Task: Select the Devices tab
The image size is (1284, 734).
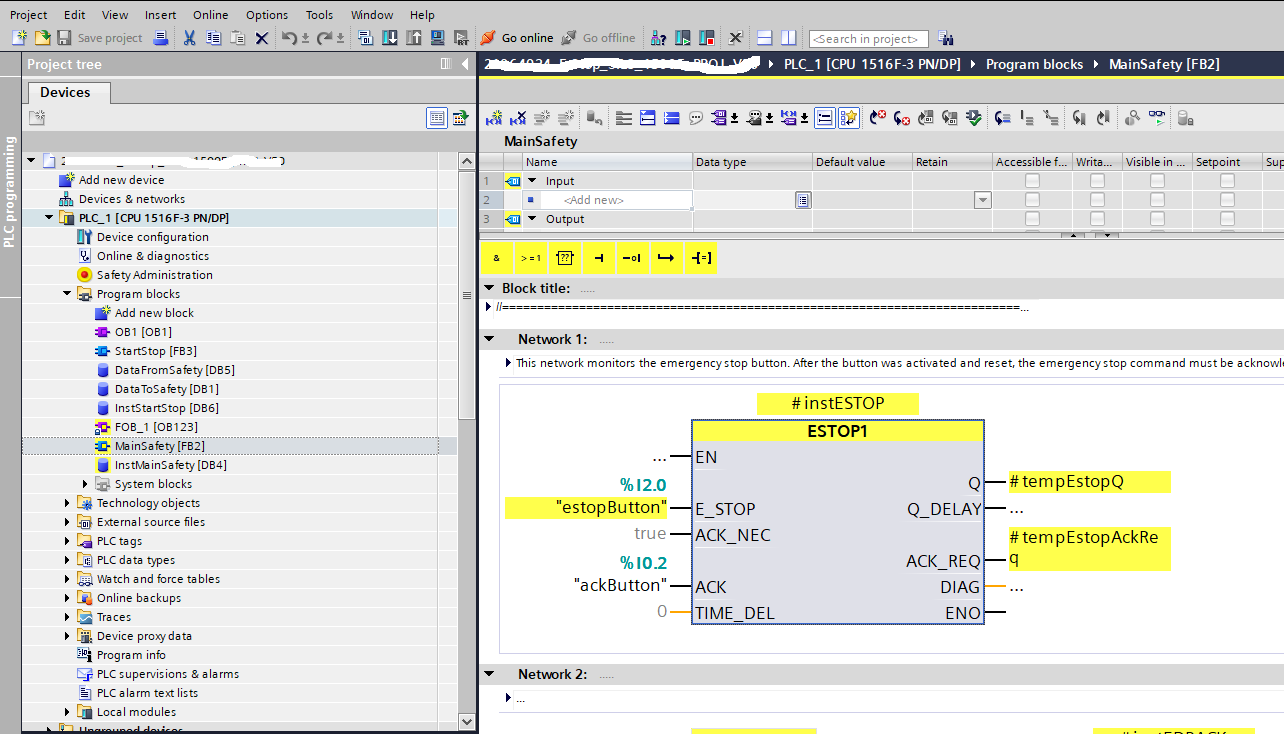Action: tap(65, 92)
